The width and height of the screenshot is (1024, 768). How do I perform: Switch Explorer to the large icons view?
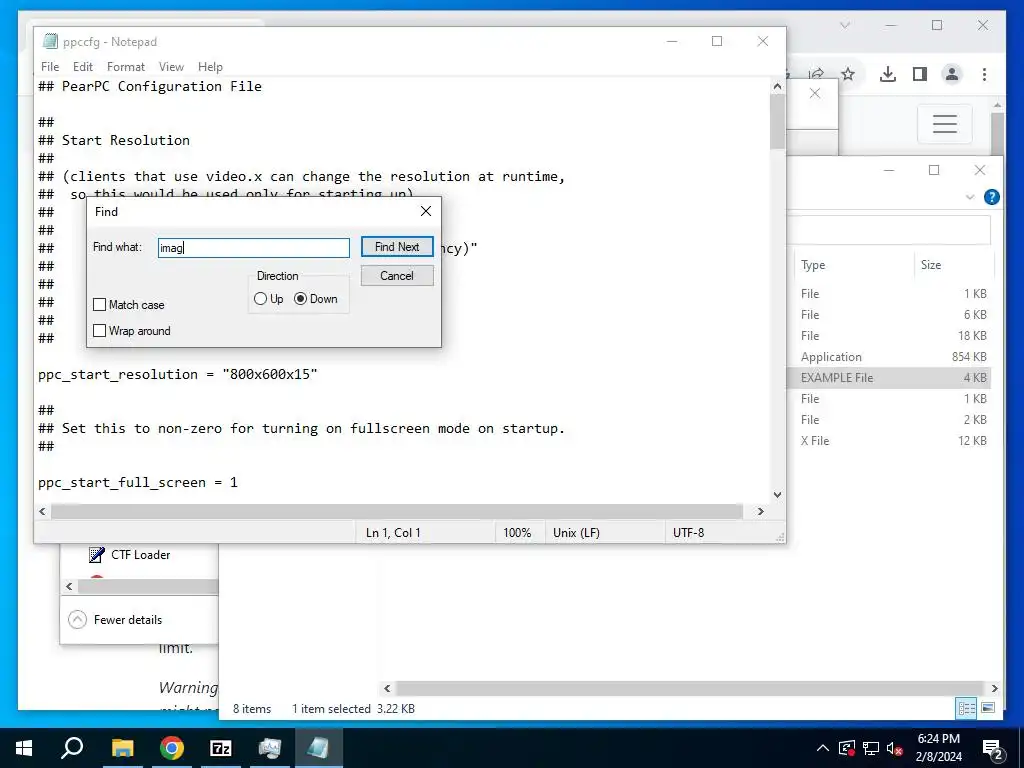[988, 708]
